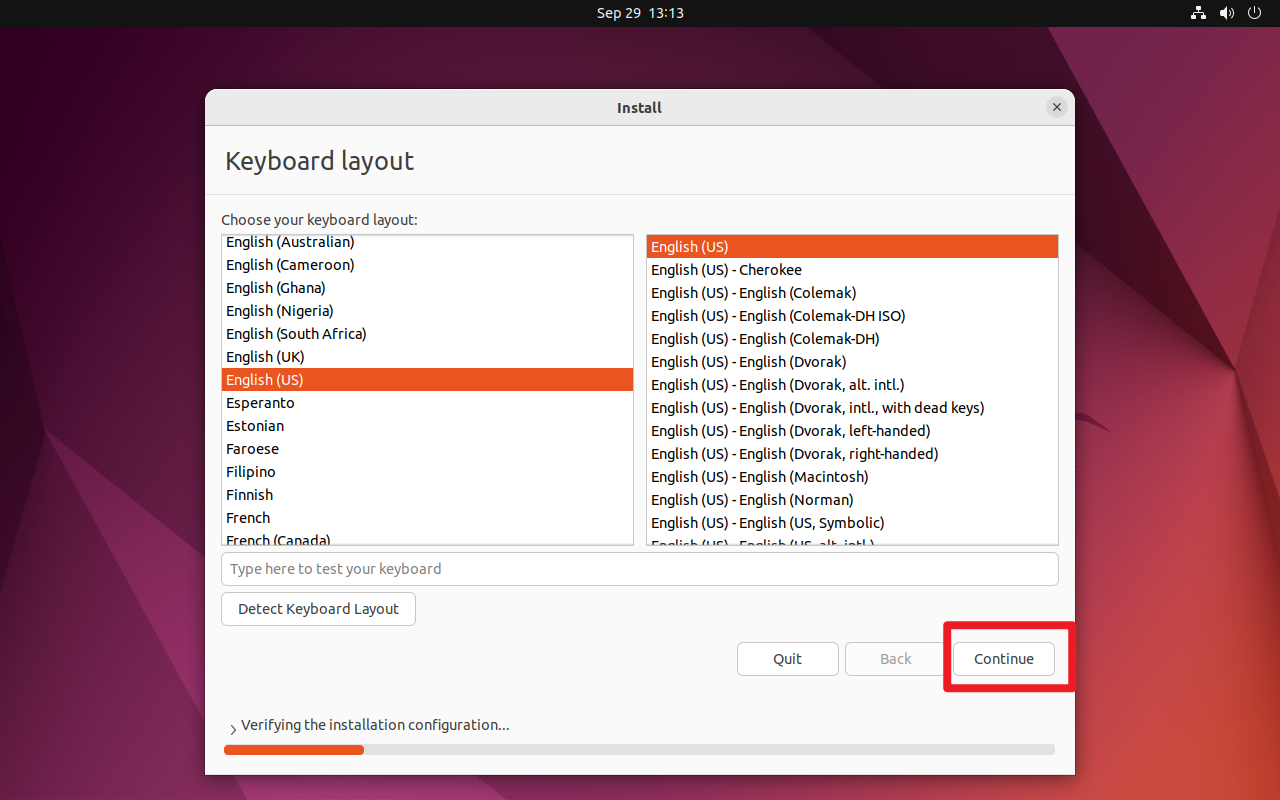Select Esperanto layout
The height and width of the screenshot is (800, 1280).
coord(427,403)
